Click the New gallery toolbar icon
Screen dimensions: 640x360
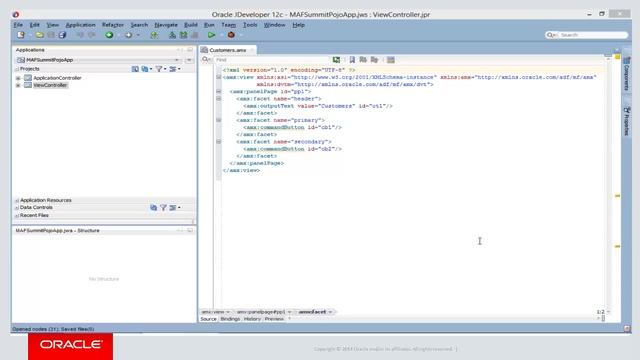tap(21, 35)
